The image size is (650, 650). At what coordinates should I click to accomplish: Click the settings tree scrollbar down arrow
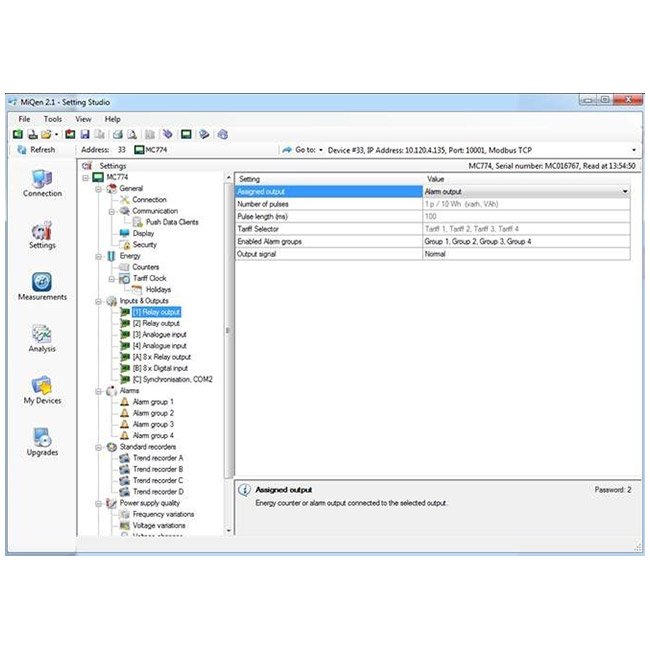(228, 531)
